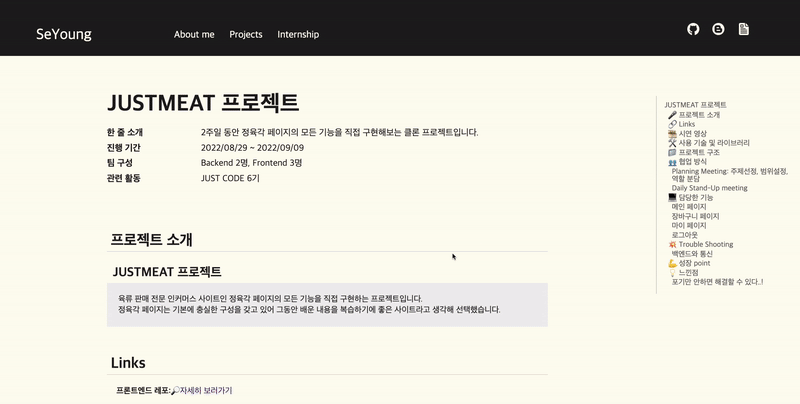Open the Projects menu item
Image resolution: width=800 pixels, height=404 pixels.
point(246,34)
